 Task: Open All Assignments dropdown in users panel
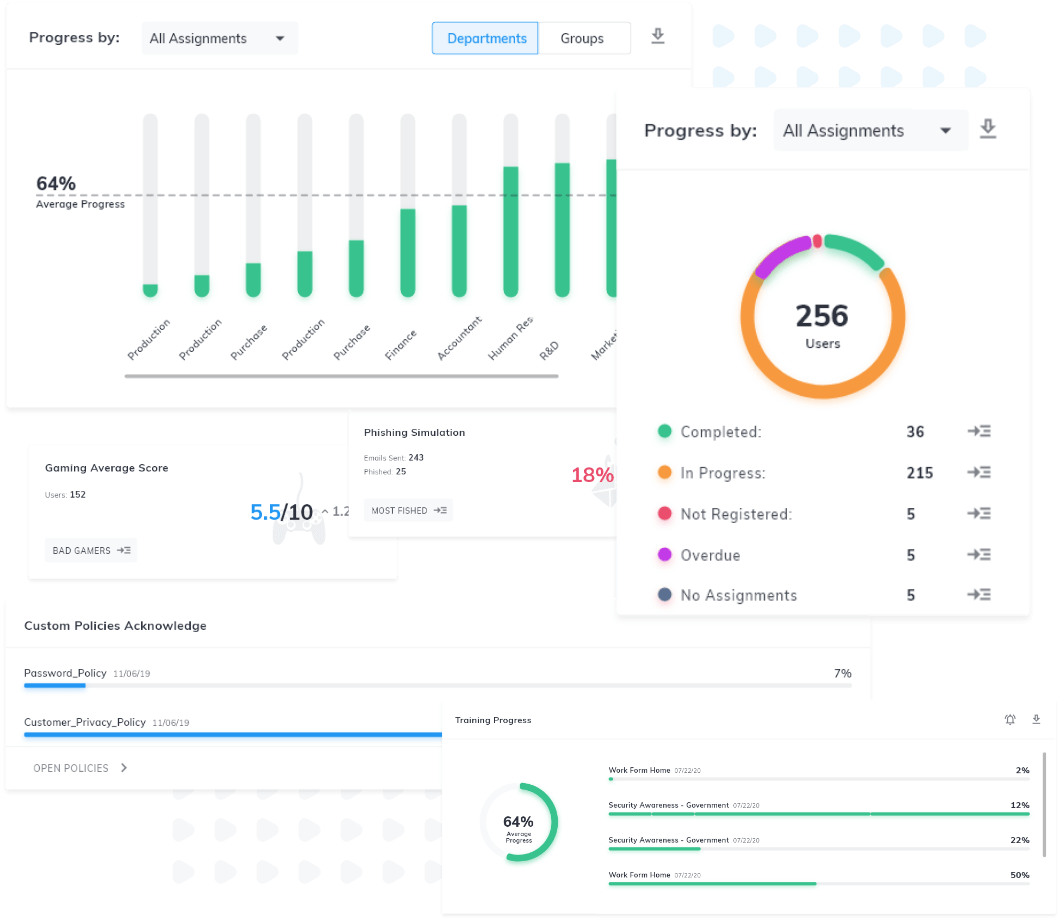pos(868,131)
